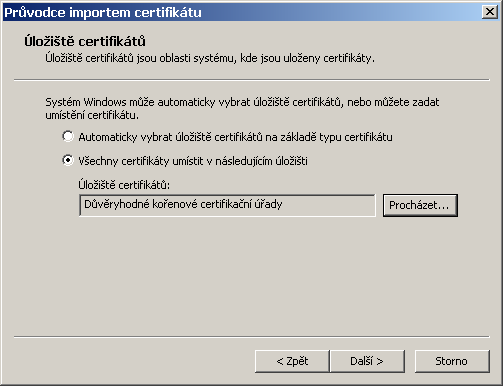This screenshot has height=386, width=503.
Task: Click the horizontal separator above the navigation buttons
Action: [x=252, y=337]
